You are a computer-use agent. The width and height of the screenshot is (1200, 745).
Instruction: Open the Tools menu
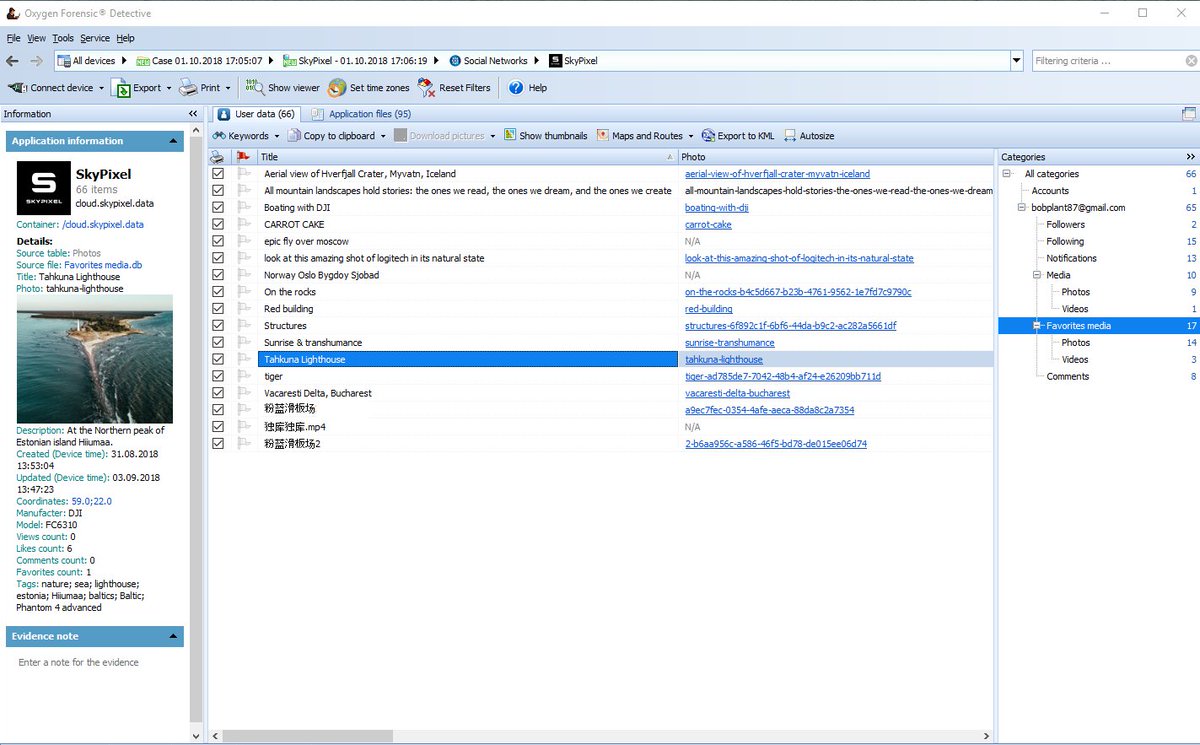(63, 38)
